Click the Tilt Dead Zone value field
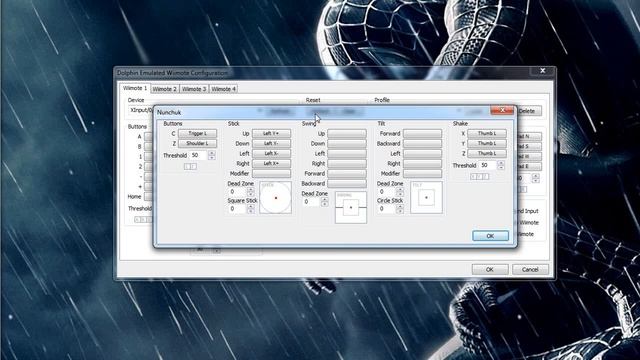Viewport: 640px width, 360px height. click(387, 191)
